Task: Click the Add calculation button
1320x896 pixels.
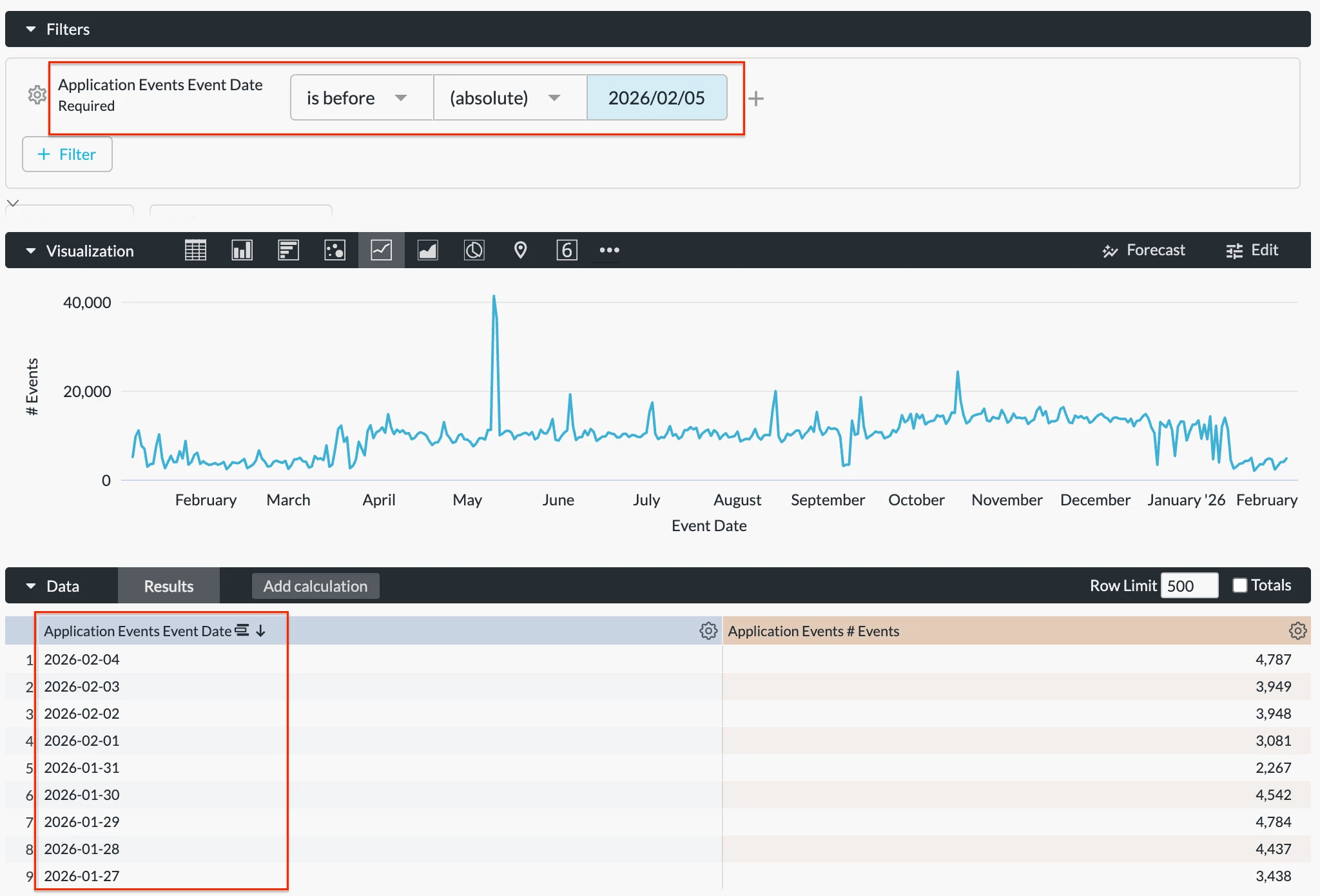Action: pyautogui.click(x=315, y=586)
